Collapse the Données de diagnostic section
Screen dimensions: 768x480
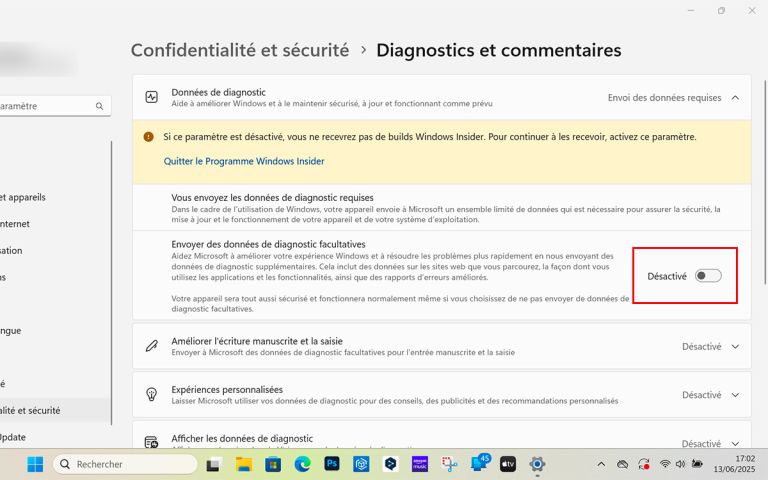pyautogui.click(x=736, y=98)
